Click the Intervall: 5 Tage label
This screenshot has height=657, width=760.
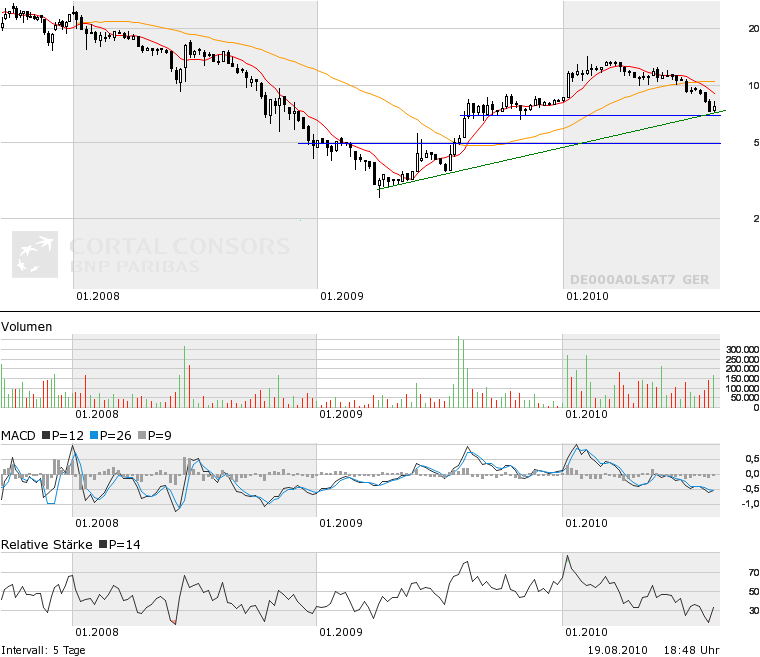[43, 649]
